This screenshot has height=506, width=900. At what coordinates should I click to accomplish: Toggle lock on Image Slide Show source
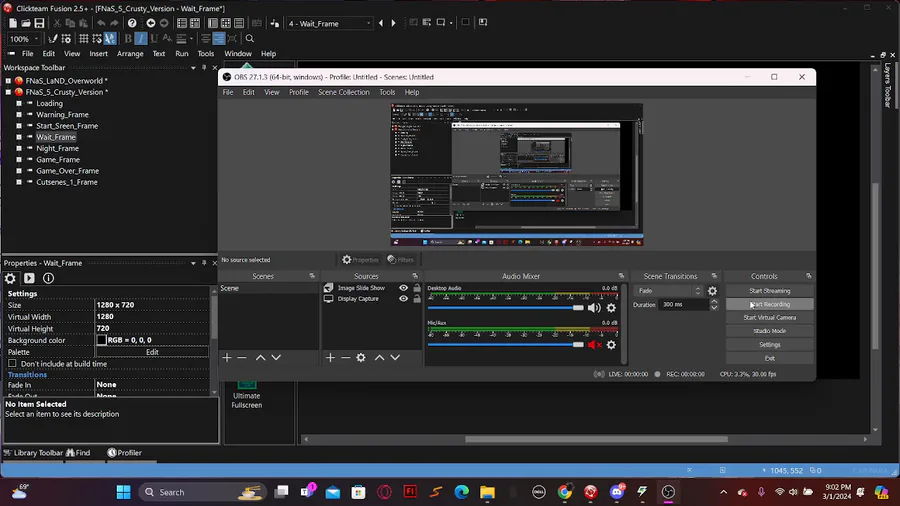(x=417, y=288)
